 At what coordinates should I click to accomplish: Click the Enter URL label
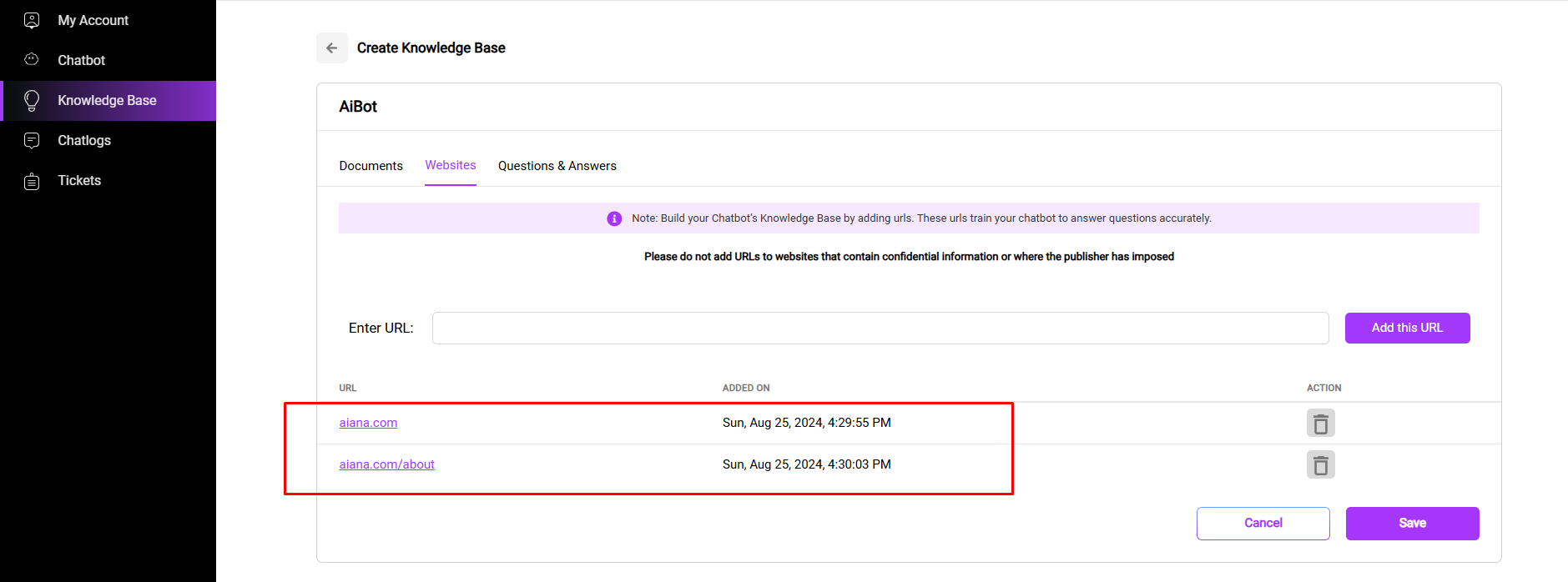(381, 329)
